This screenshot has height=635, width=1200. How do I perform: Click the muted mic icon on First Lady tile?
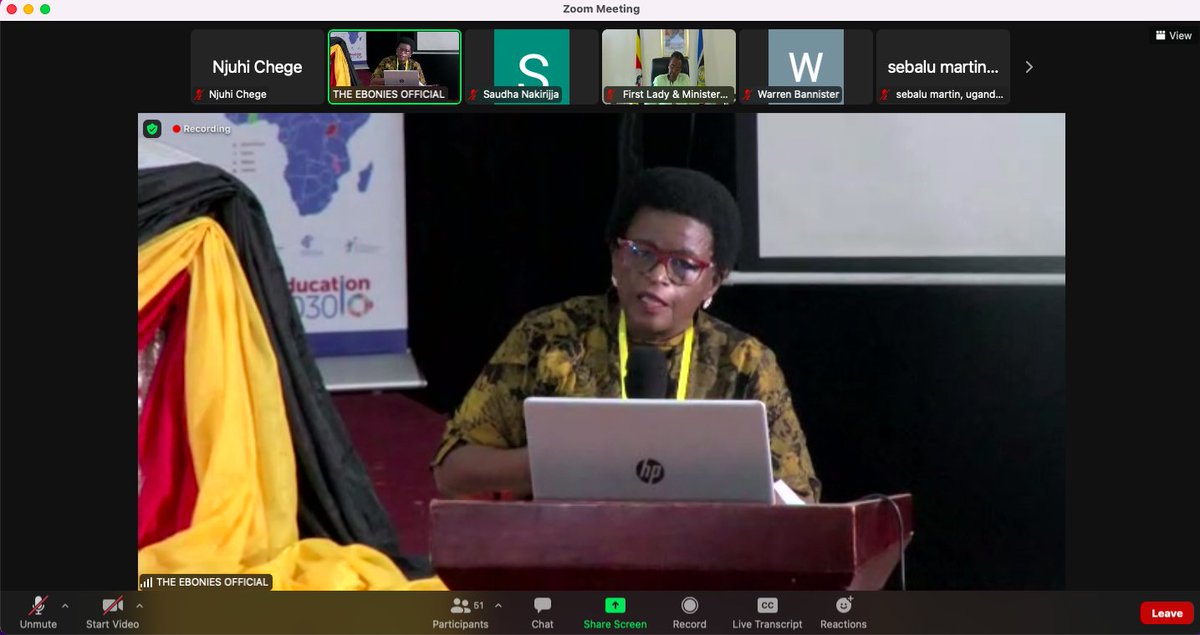click(611, 95)
